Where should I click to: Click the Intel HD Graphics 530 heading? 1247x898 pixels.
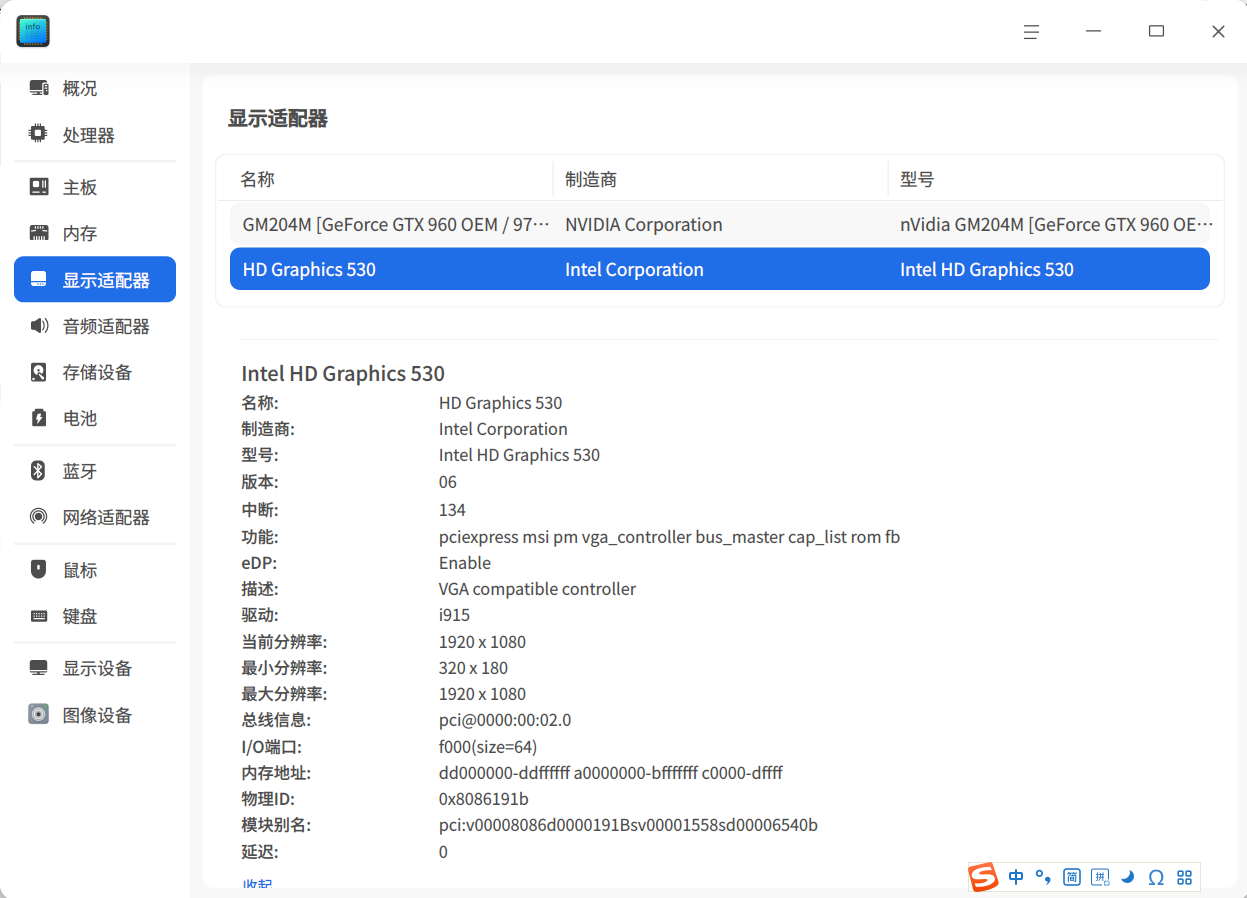343,374
